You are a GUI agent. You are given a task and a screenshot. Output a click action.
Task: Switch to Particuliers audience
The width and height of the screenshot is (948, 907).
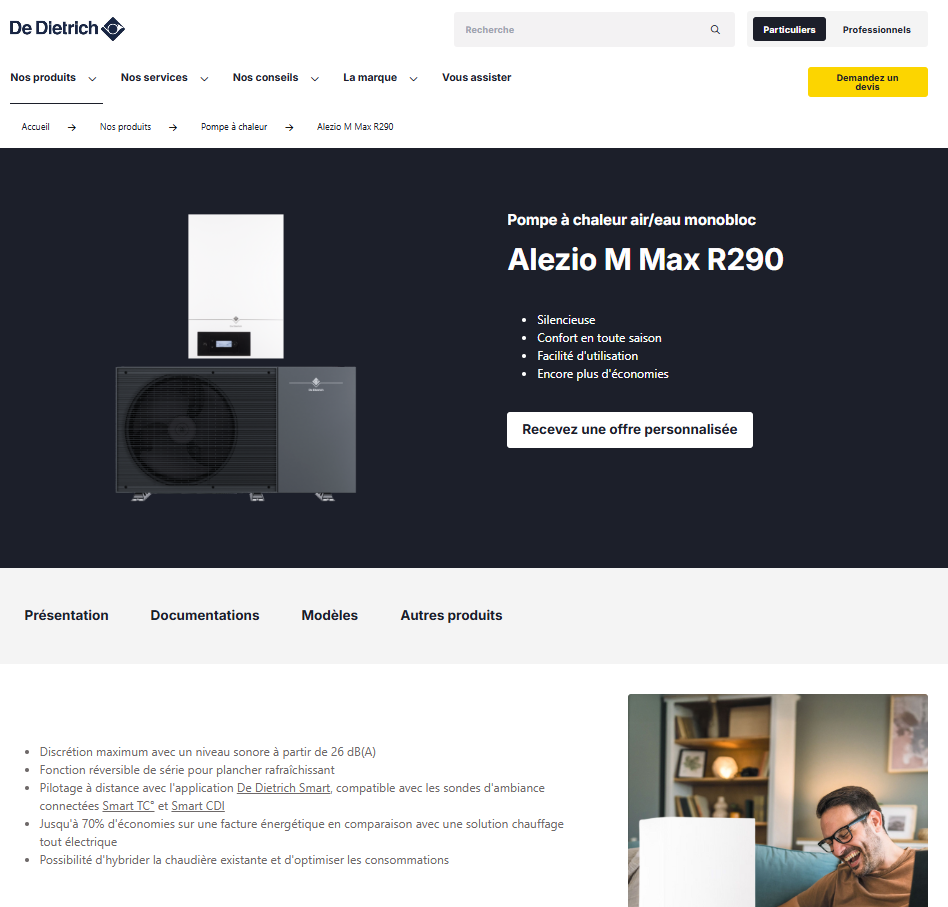(x=789, y=30)
